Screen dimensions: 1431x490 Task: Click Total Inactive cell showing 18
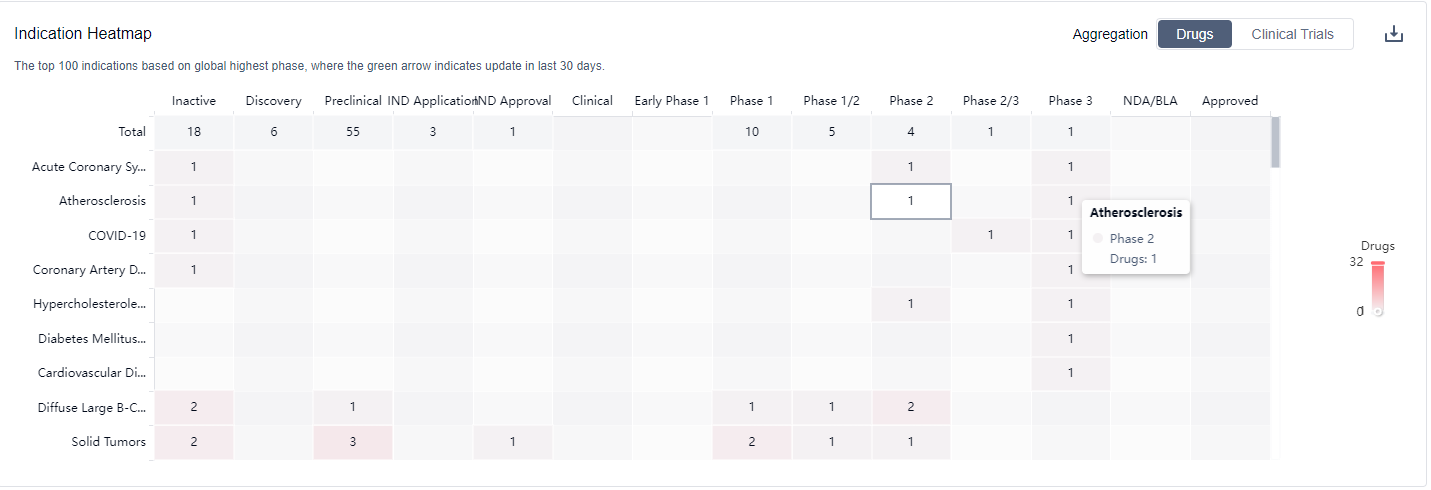pyautogui.click(x=193, y=132)
